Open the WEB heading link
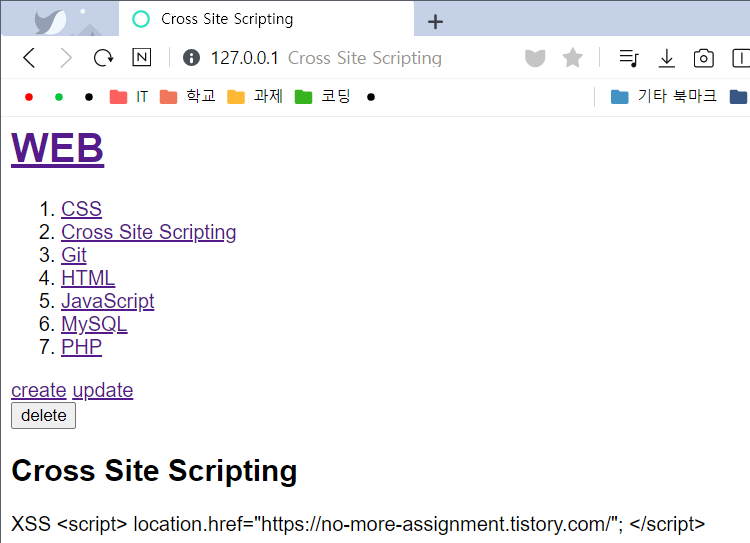The width and height of the screenshot is (750, 543). (x=57, y=148)
